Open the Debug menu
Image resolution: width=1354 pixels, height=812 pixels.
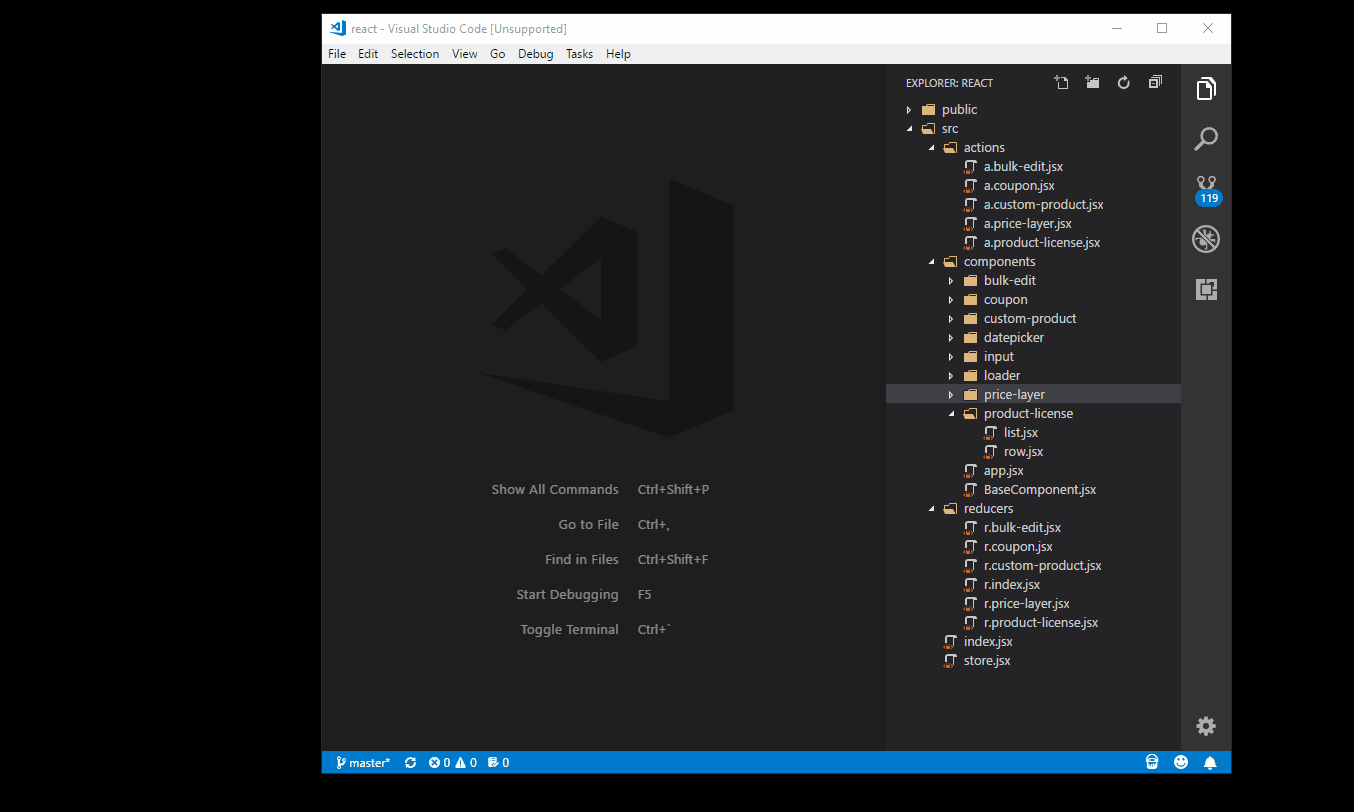click(535, 53)
